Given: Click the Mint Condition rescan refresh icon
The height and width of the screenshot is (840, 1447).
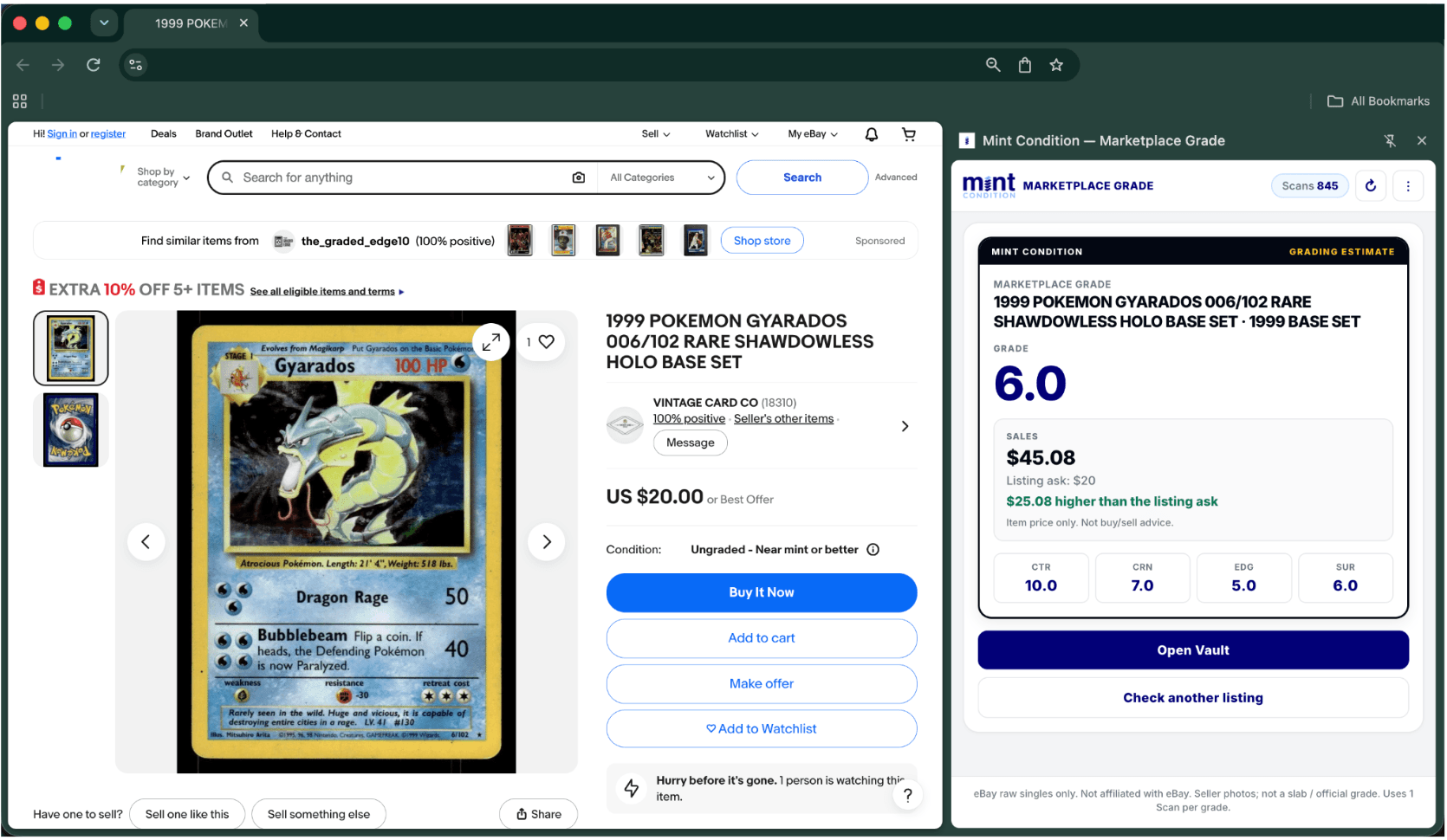Looking at the screenshot, I should (1371, 186).
